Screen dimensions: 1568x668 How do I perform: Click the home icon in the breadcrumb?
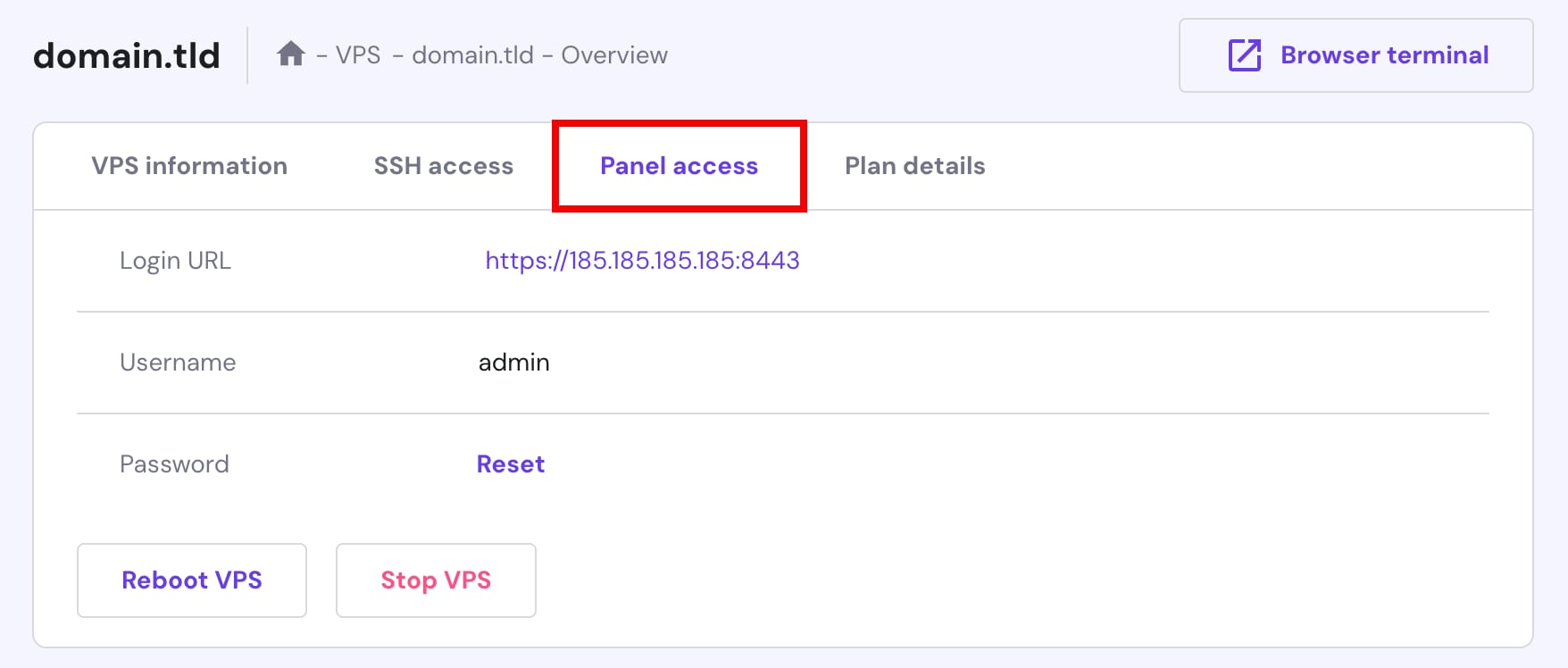pyautogui.click(x=290, y=54)
